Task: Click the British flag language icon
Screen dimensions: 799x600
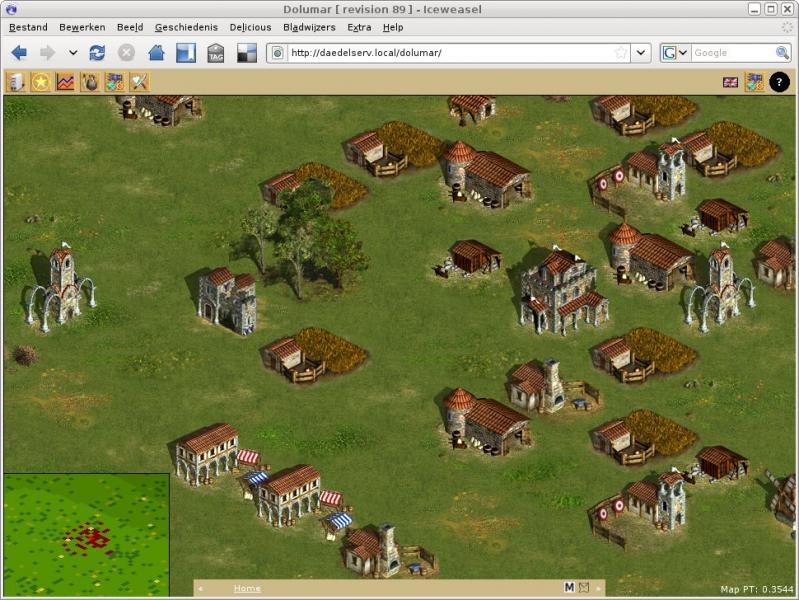Action: [x=730, y=82]
